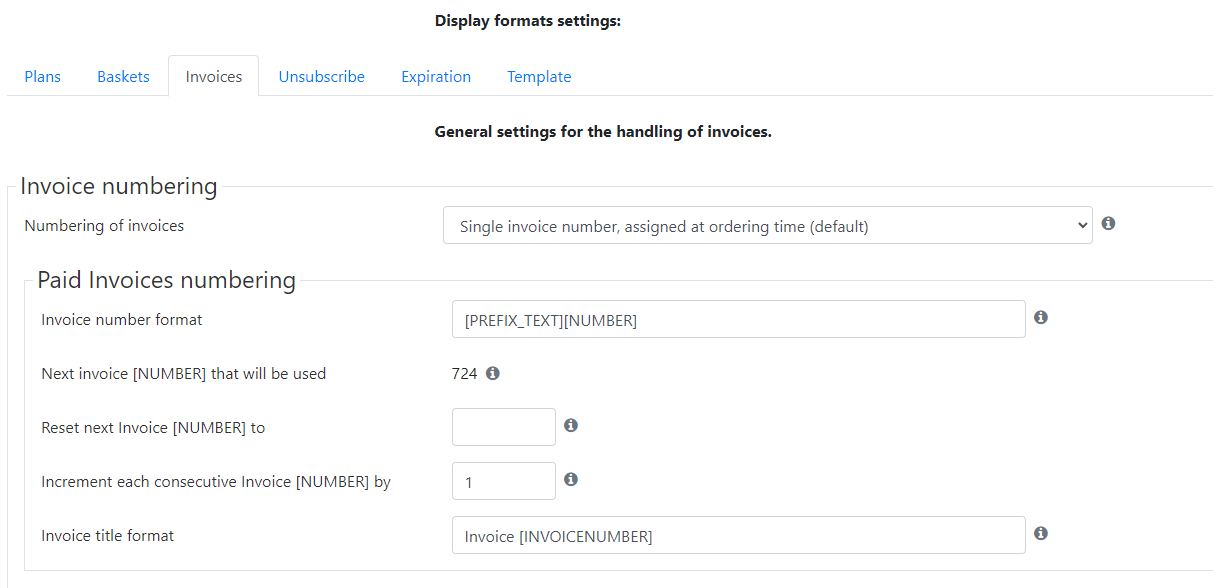Click info icon next to Invoice title format field
The height and width of the screenshot is (588, 1213).
(1040, 533)
